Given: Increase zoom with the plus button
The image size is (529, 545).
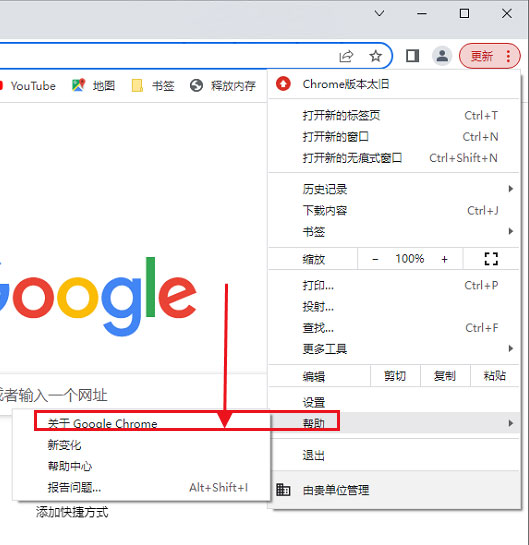Looking at the screenshot, I should click(x=444, y=259).
